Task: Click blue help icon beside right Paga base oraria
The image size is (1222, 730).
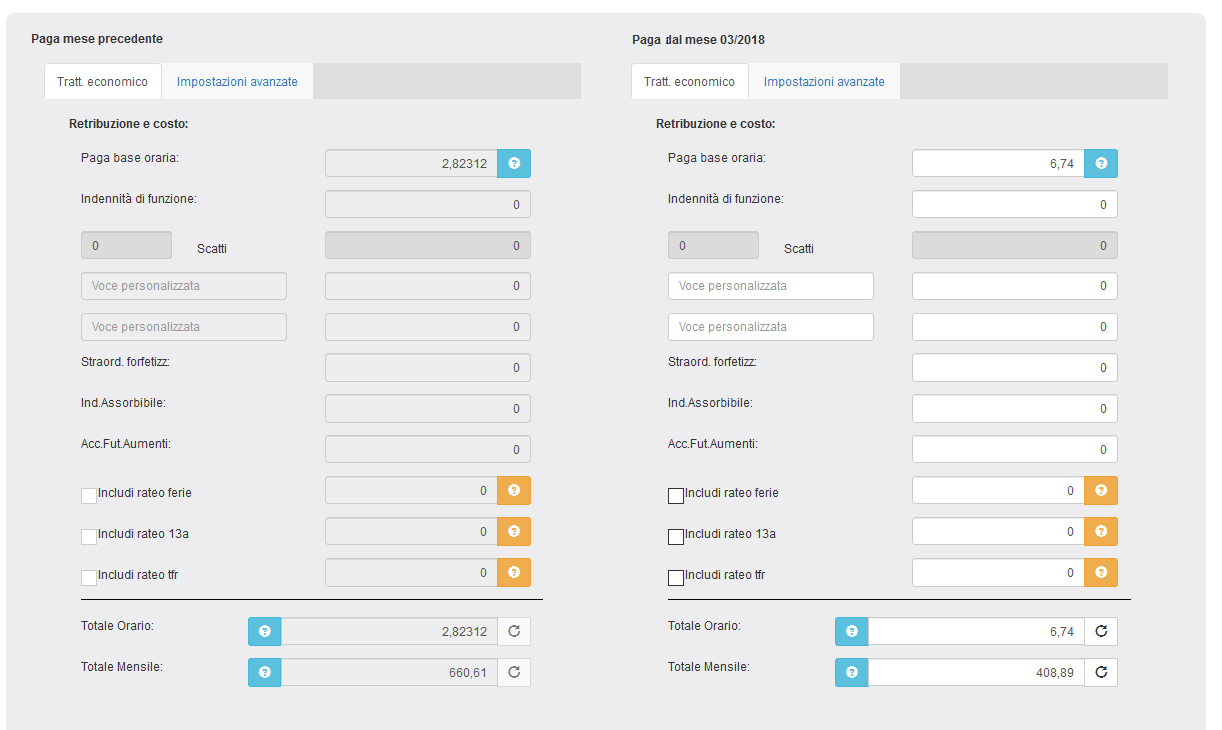Action: [1101, 163]
